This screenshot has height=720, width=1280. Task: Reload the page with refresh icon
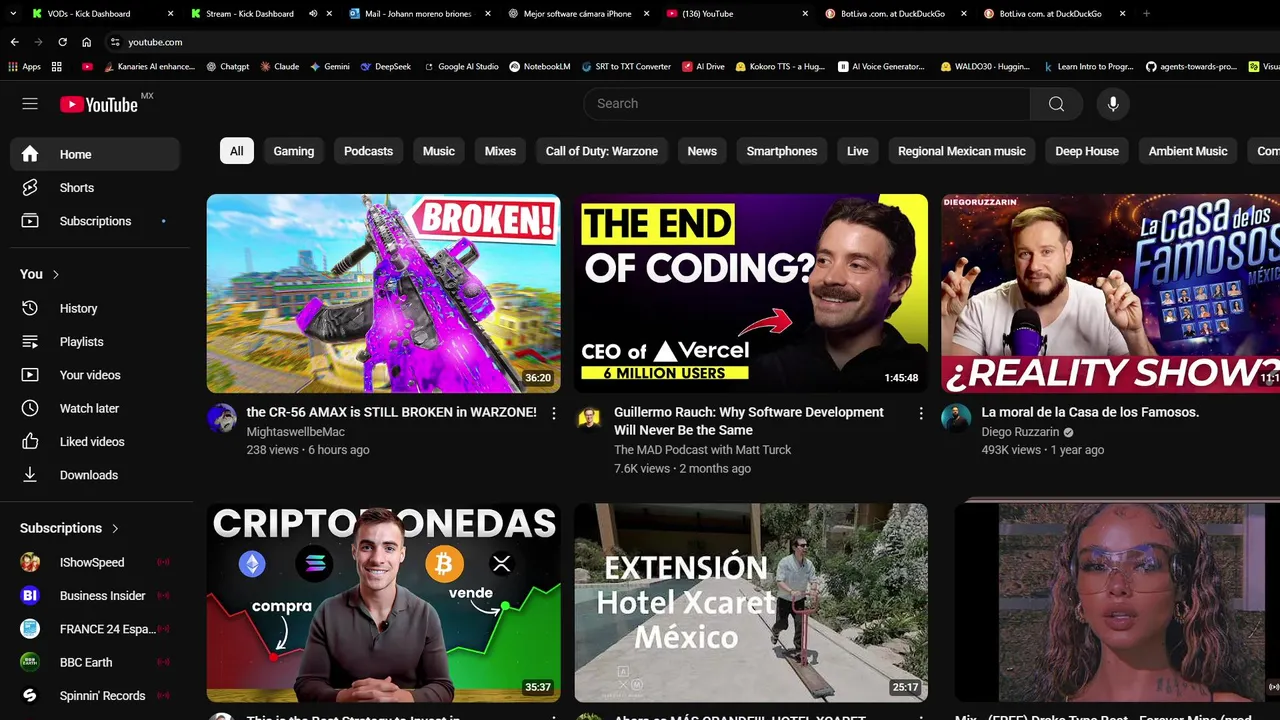pos(62,42)
